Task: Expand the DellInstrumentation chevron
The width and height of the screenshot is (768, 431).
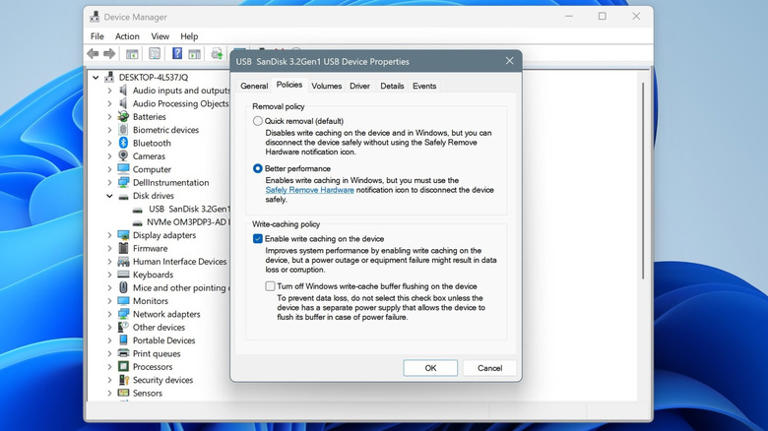Action: pyautogui.click(x=110, y=182)
